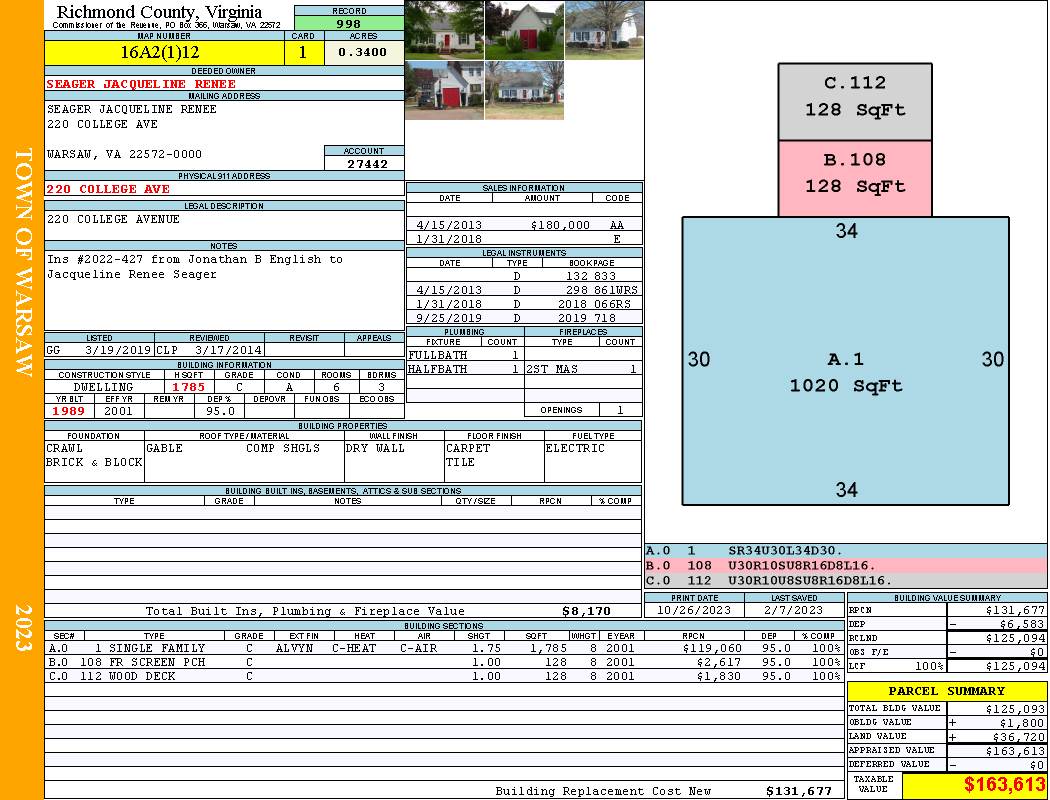Select the A.0 SINGLE FAMILY building section row
Viewport: 1050px width, 800px height.
tap(443, 648)
